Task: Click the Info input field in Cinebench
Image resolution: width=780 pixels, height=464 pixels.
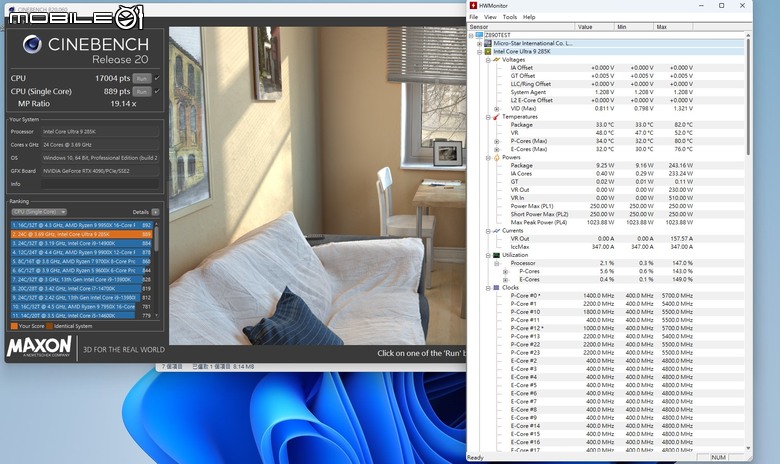Action: click(x=100, y=184)
